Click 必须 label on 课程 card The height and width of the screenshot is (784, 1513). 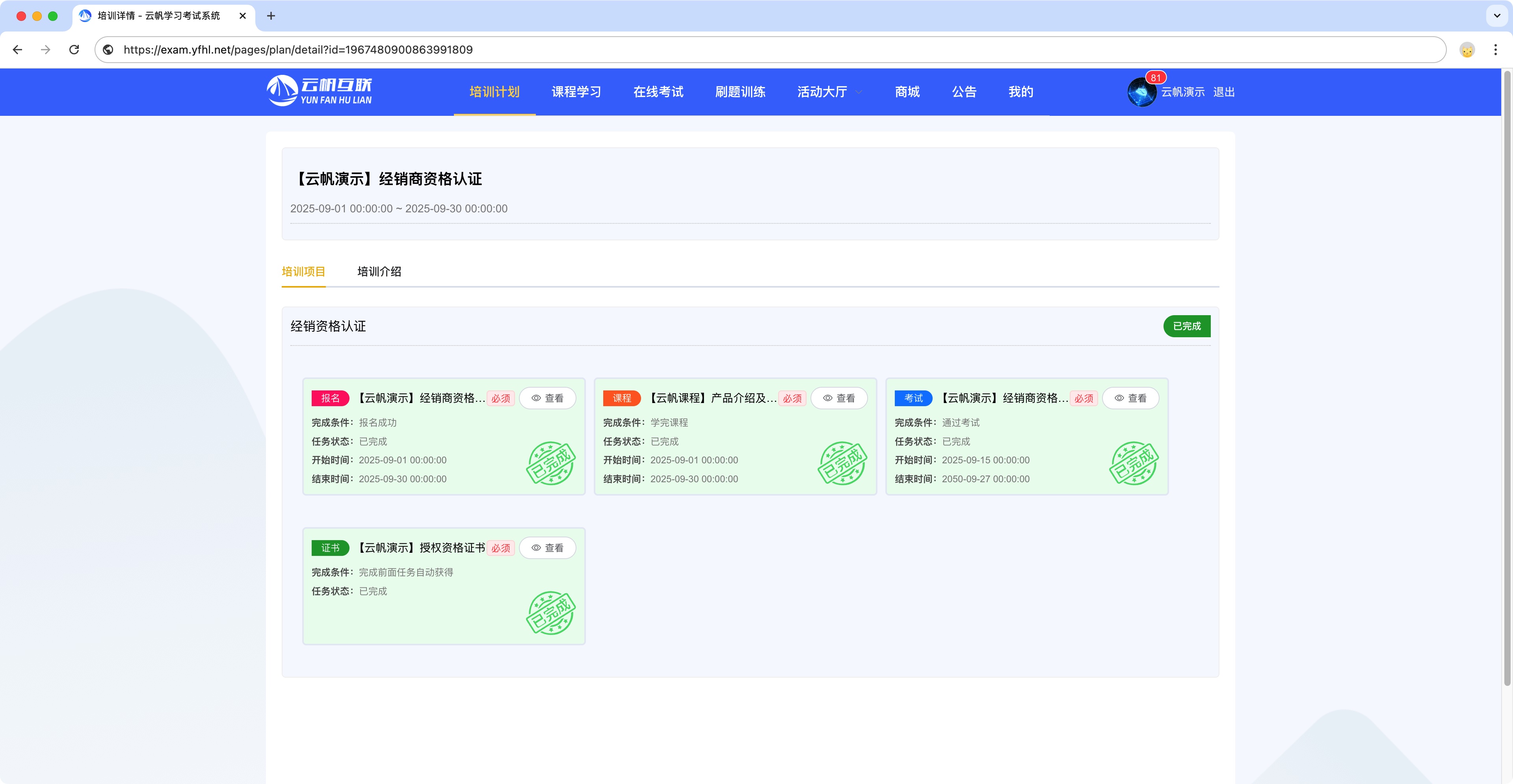coord(792,399)
